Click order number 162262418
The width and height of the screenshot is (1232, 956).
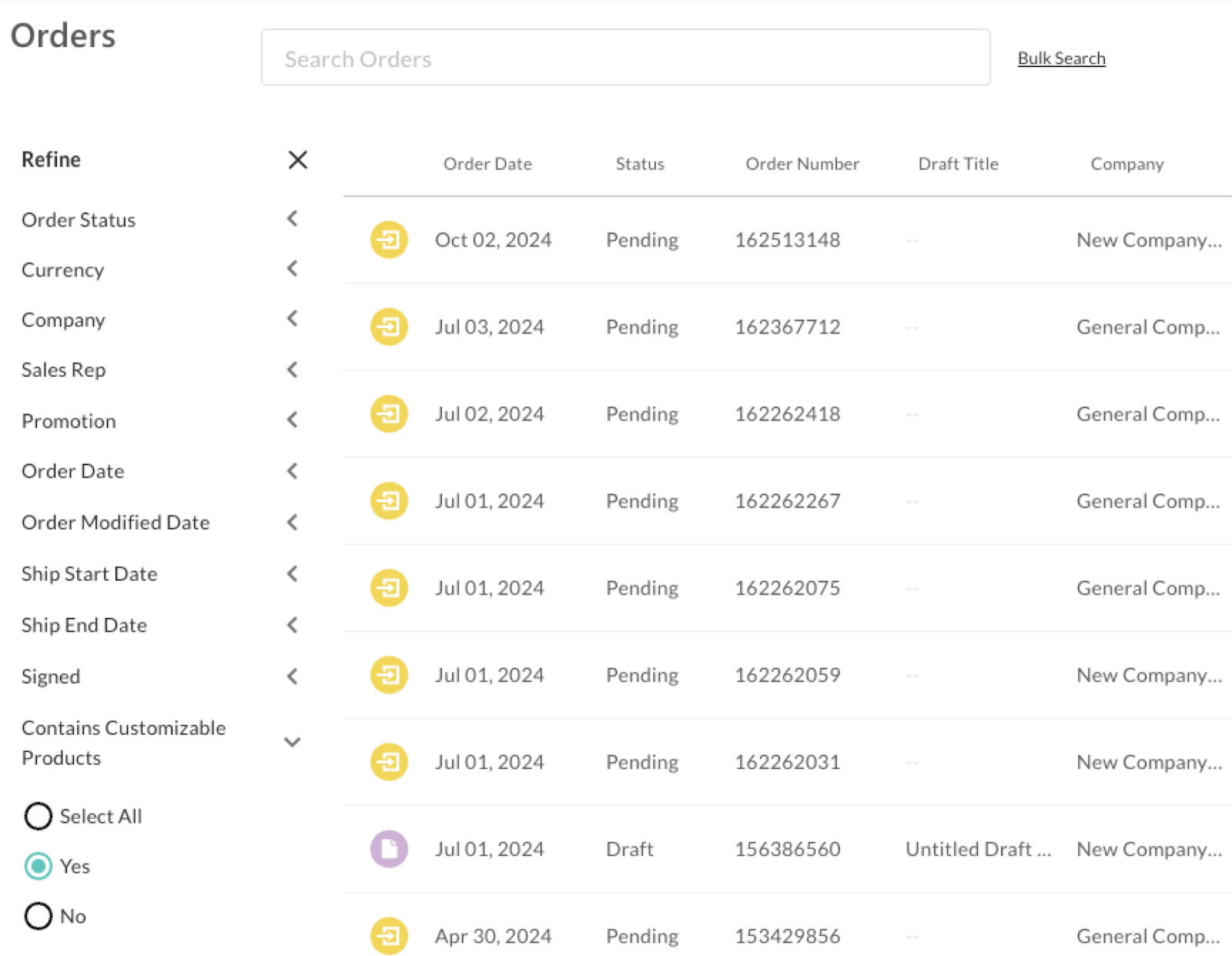(x=788, y=414)
